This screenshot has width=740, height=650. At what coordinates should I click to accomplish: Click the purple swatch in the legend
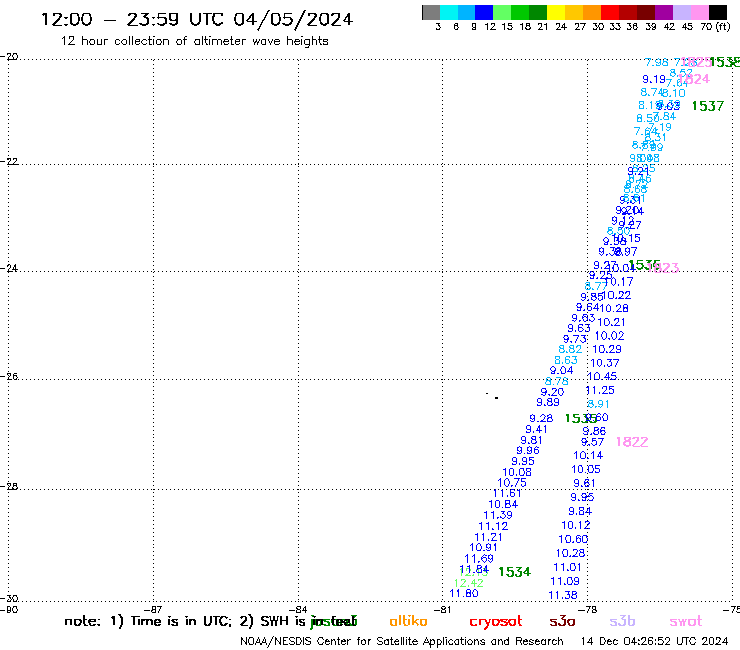[664, 12]
